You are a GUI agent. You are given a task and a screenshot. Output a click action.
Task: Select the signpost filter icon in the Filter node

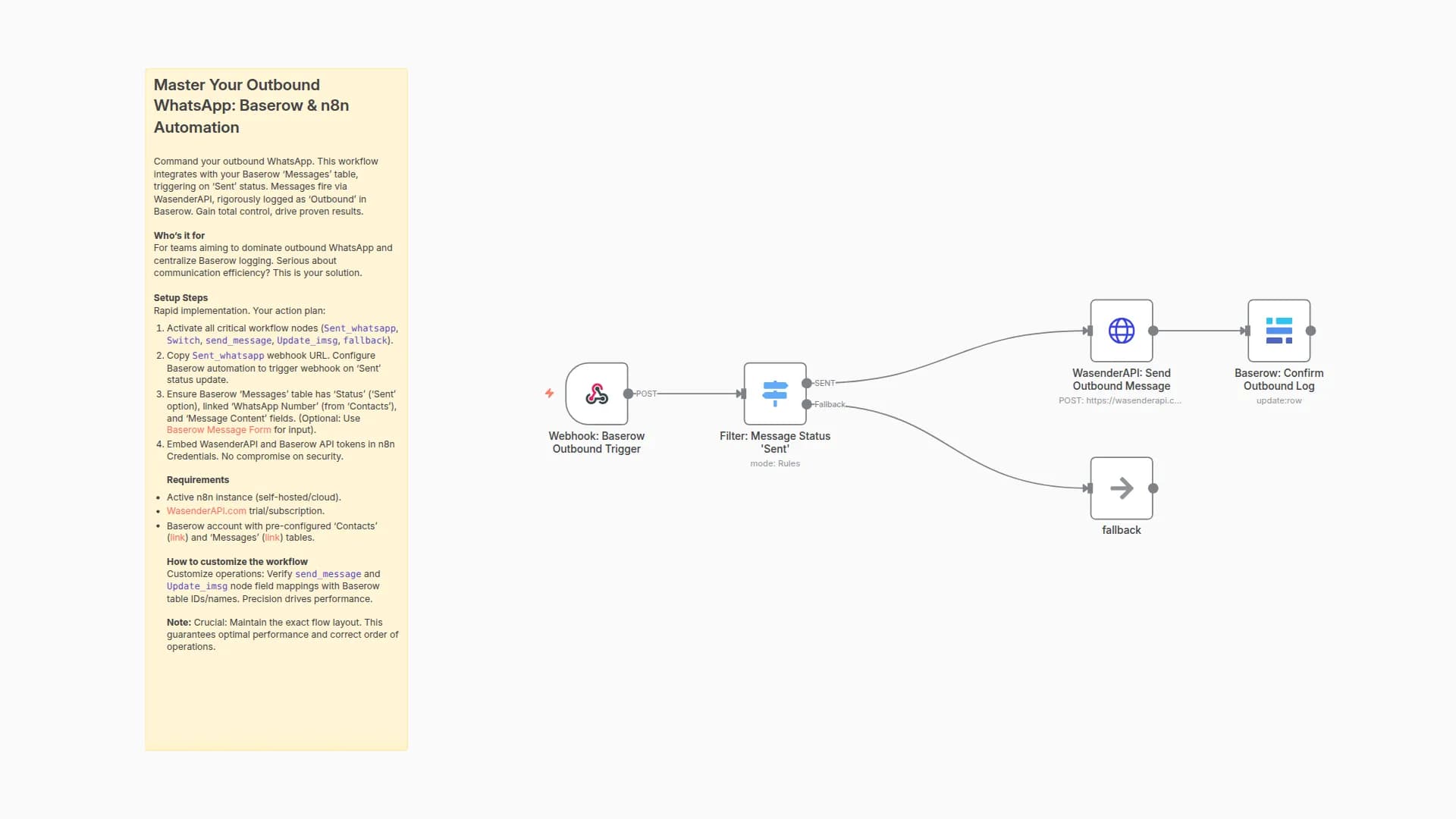774,392
